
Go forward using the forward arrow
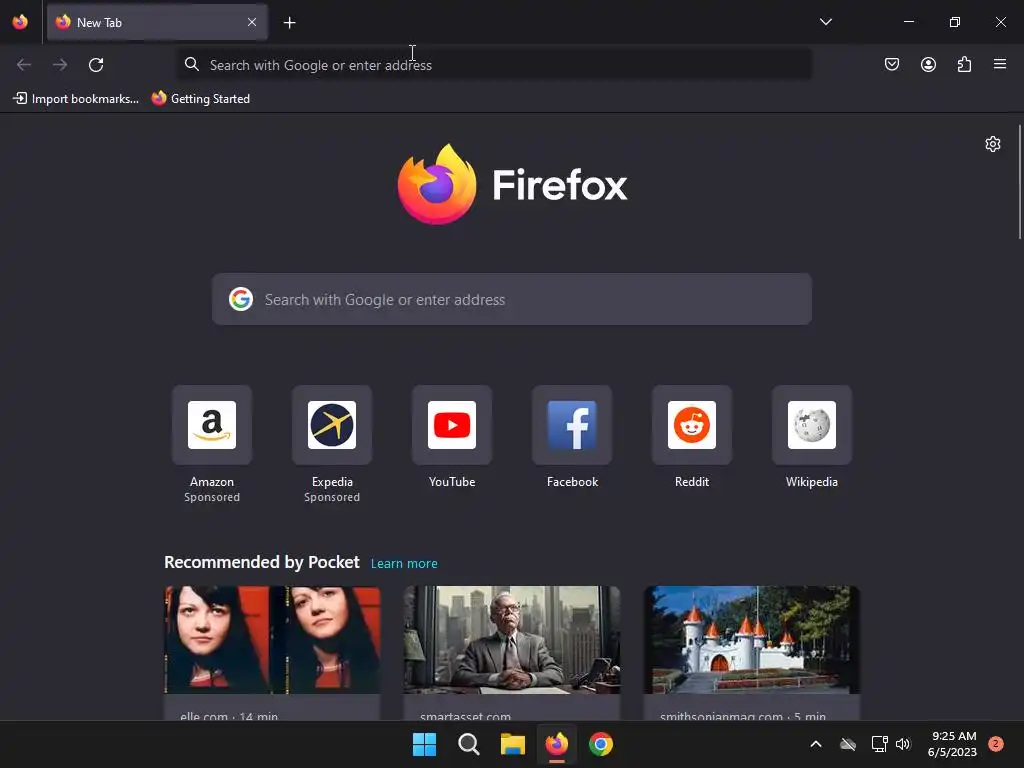tap(60, 65)
